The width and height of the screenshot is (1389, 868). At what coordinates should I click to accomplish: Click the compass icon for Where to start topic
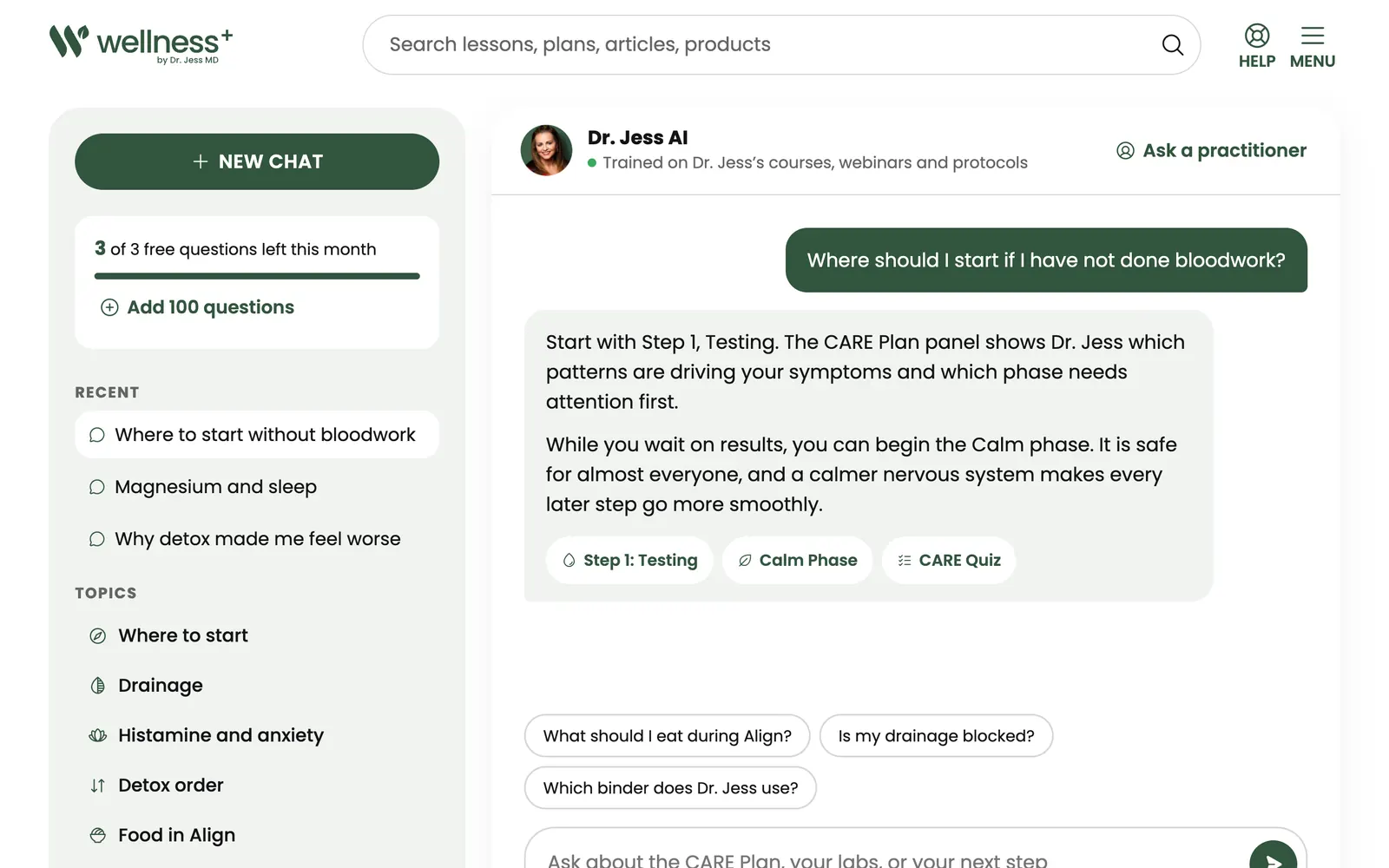coord(98,636)
